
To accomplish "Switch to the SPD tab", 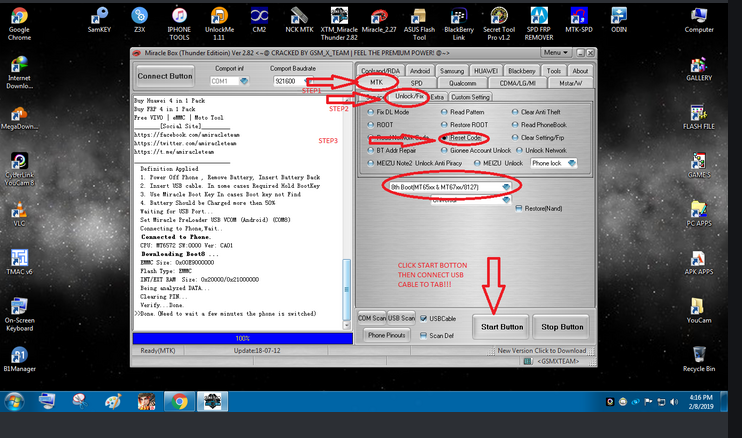I will [x=416, y=83].
